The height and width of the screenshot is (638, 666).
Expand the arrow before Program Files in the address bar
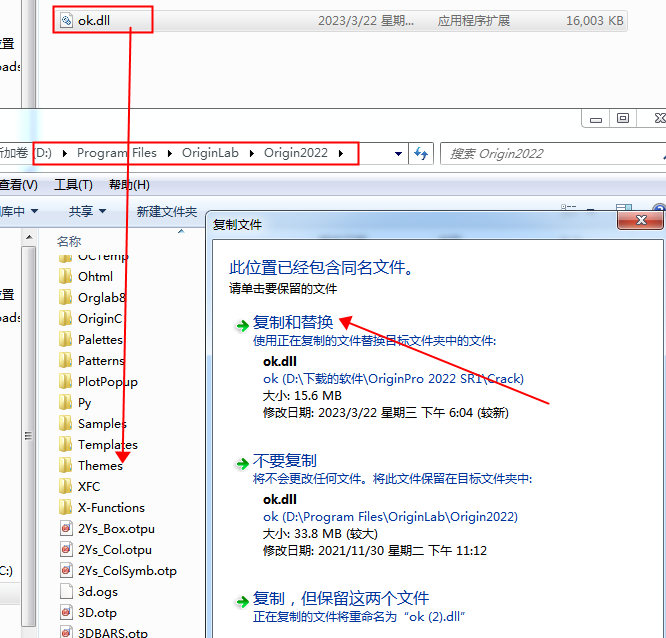coord(65,153)
